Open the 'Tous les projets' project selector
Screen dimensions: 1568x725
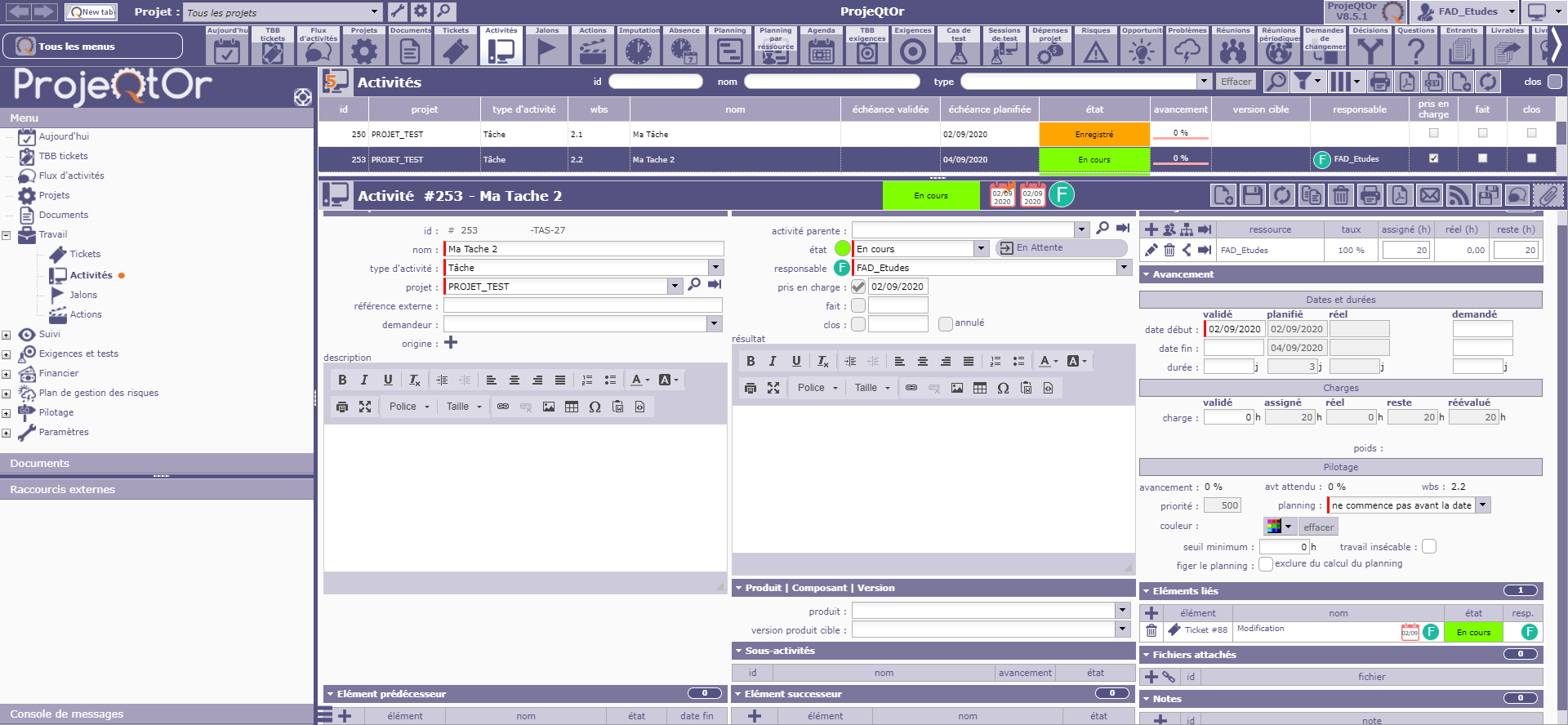point(283,12)
